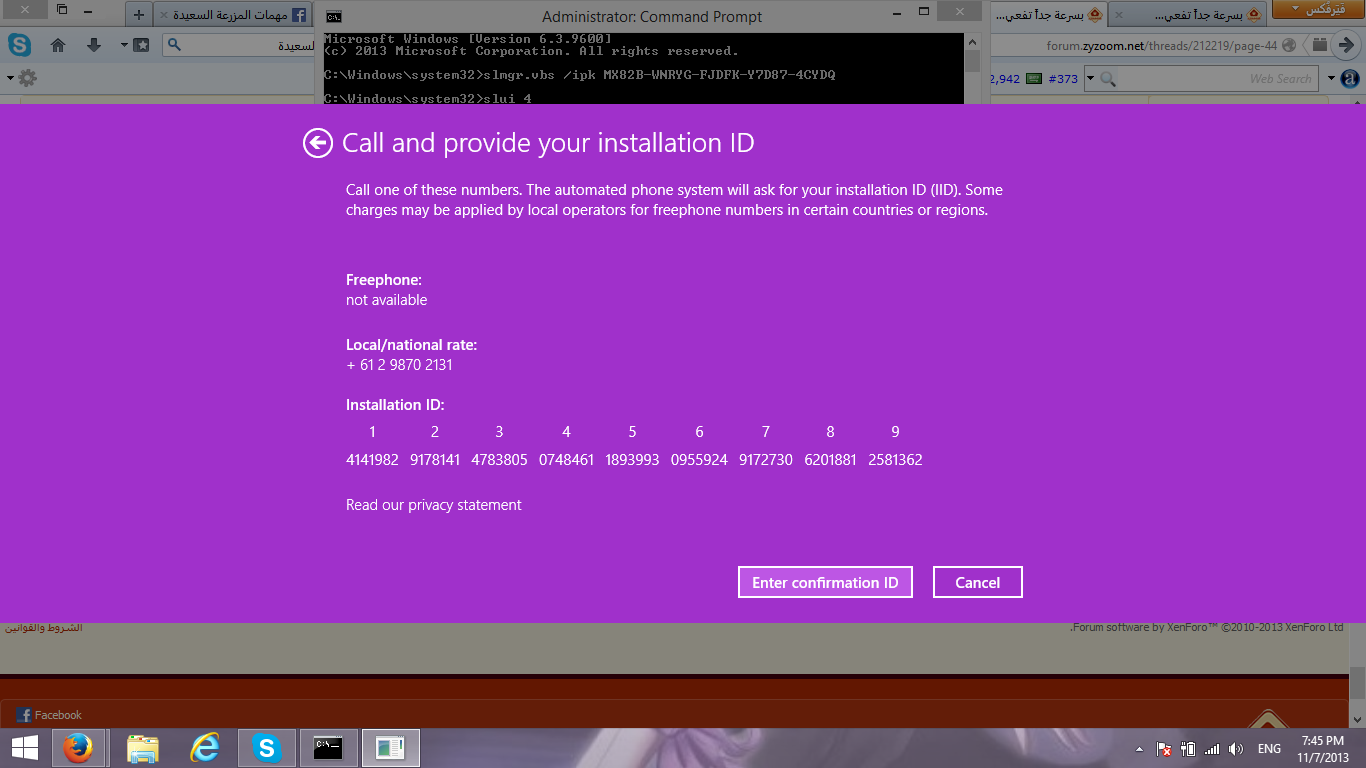Open Skype from the taskbar

coord(267,748)
